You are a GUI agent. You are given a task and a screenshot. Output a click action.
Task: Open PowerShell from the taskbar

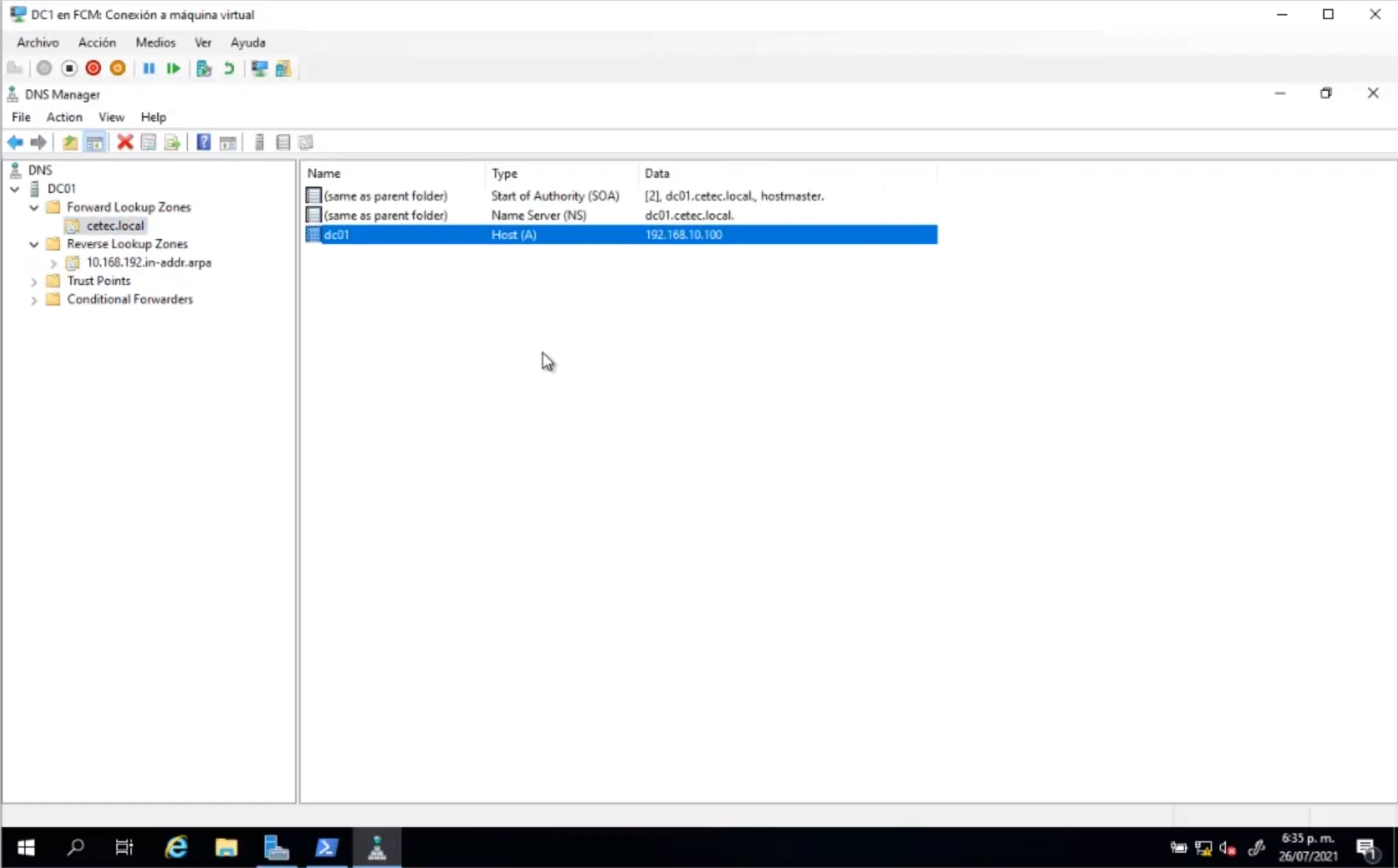pos(327,848)
